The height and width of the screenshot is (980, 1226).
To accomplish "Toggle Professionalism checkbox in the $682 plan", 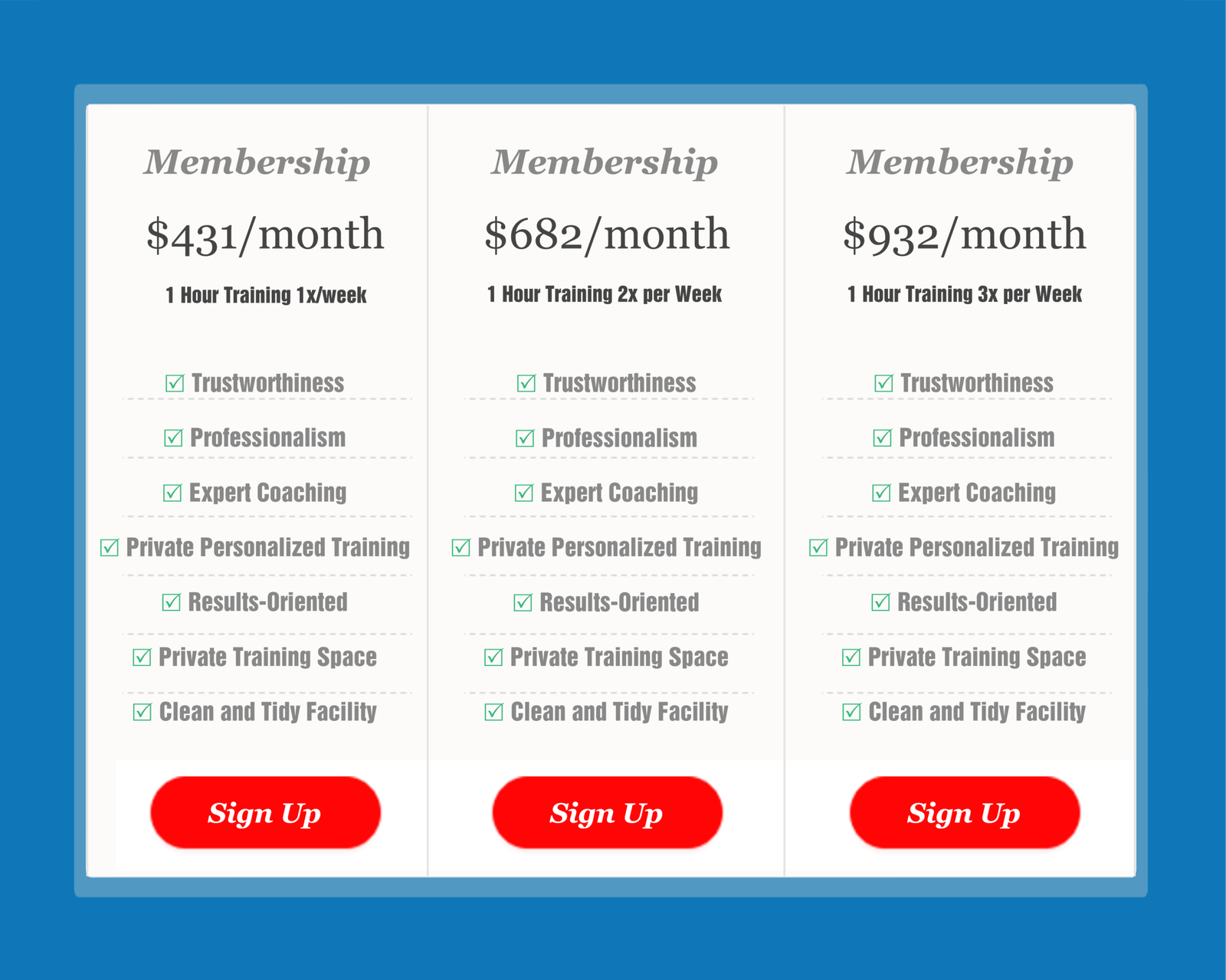I will (525, 438).
